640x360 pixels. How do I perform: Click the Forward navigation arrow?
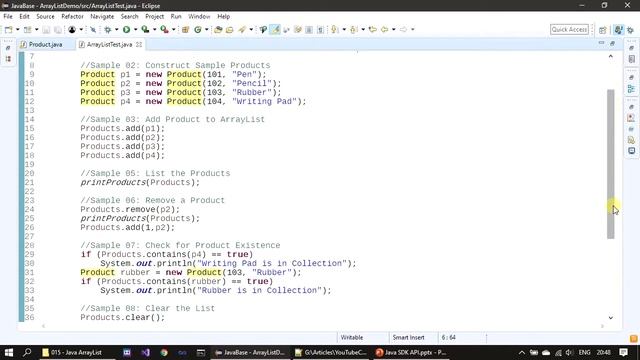click(403, 30)
